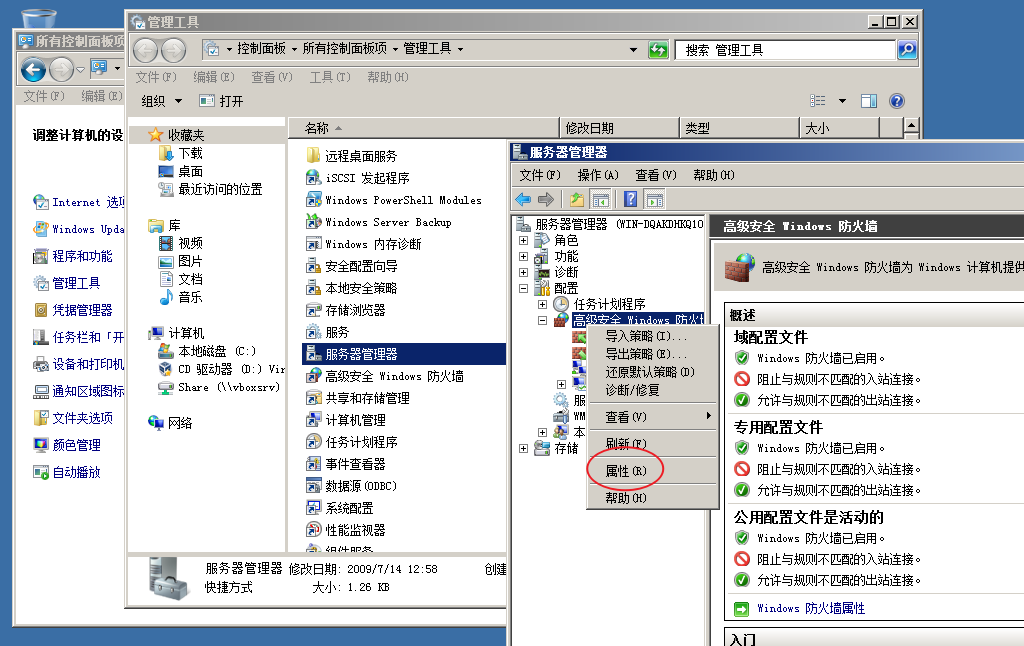The image size is (1024, 646).
Task: Select 数据源 (ODBC) shortcut
Action: coord(351,486)
